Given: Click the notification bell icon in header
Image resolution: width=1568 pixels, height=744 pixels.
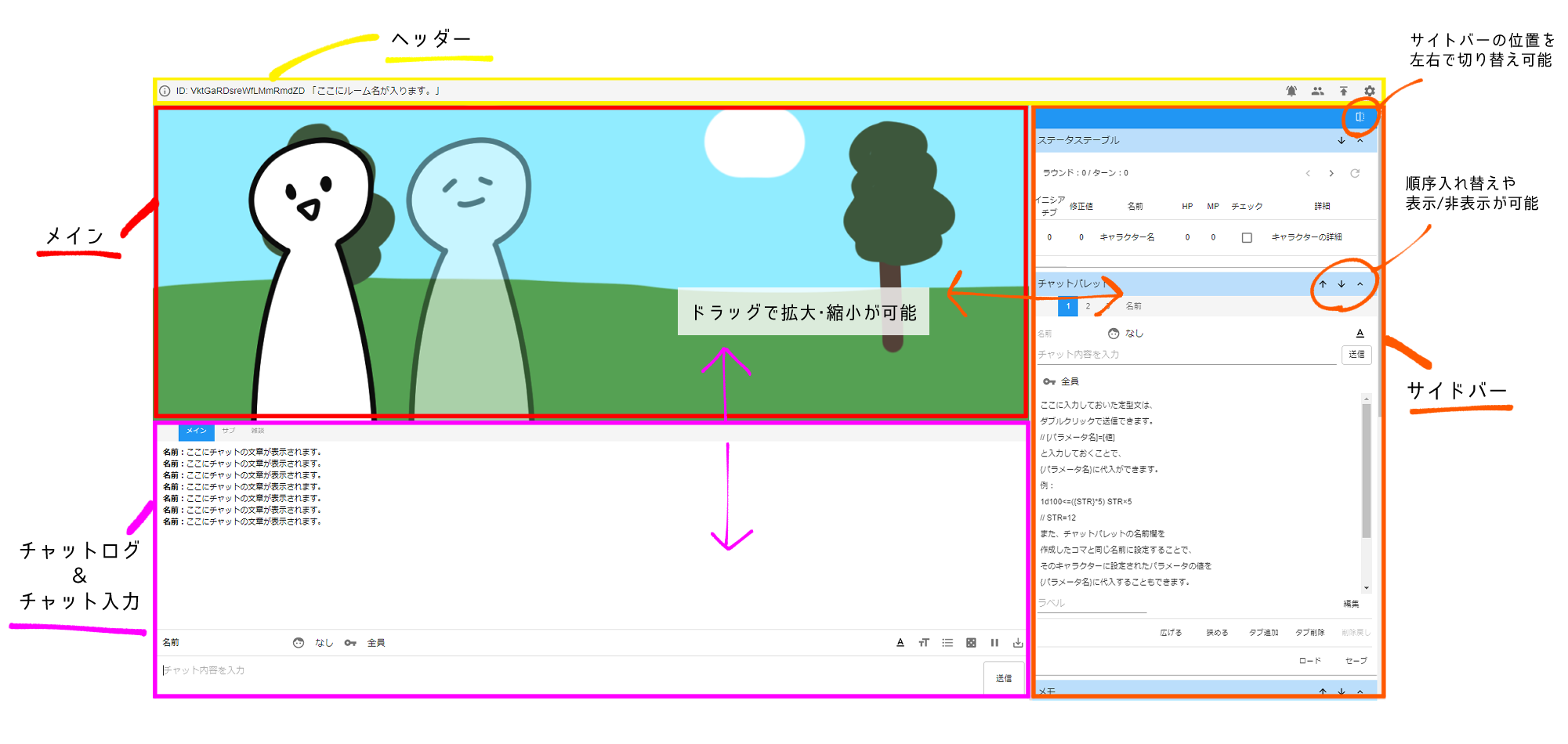Looking at the screenshot, I should click(x=1291, y=92).
